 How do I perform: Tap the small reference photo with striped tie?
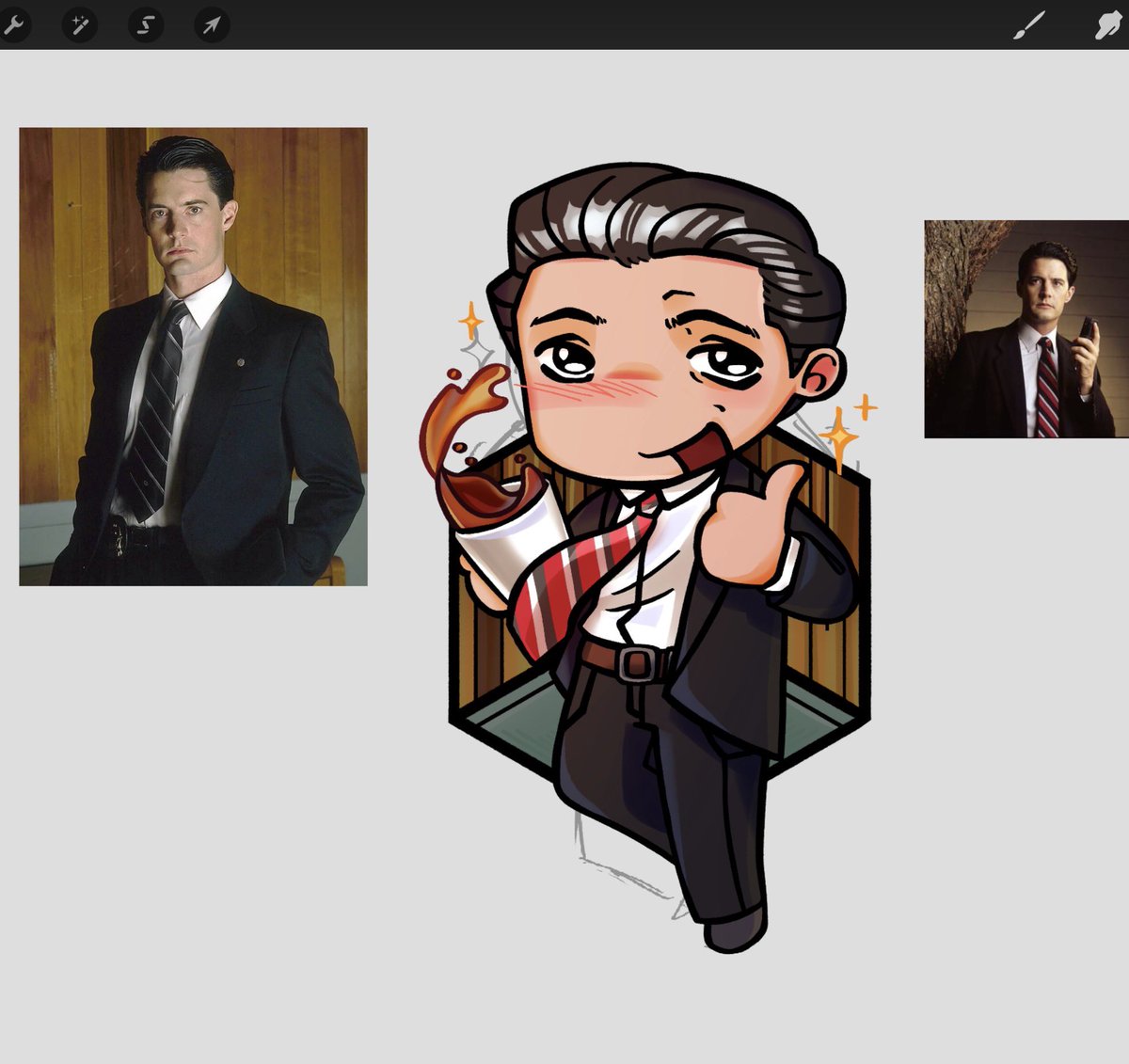(1026, 329)
